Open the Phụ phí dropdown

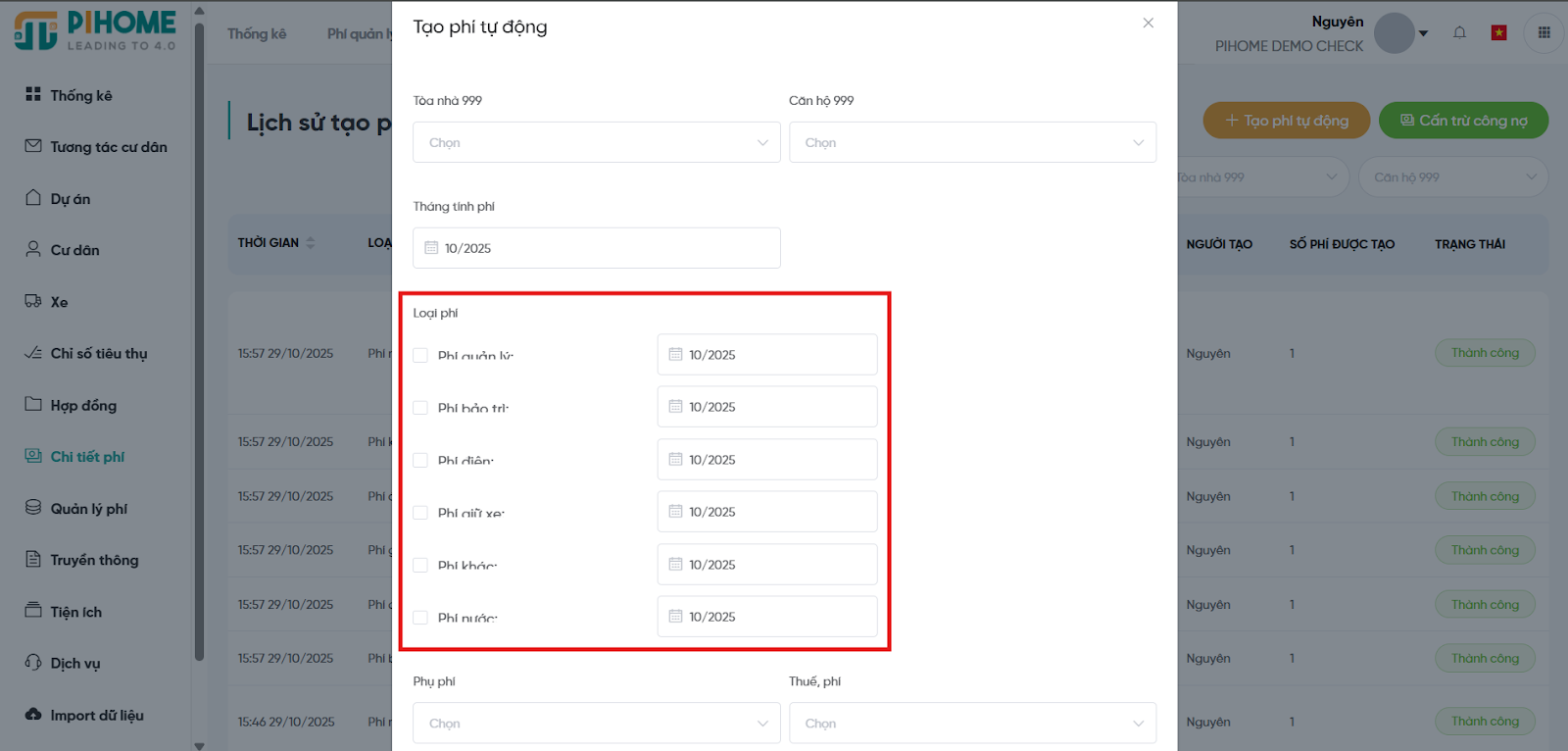596,724
